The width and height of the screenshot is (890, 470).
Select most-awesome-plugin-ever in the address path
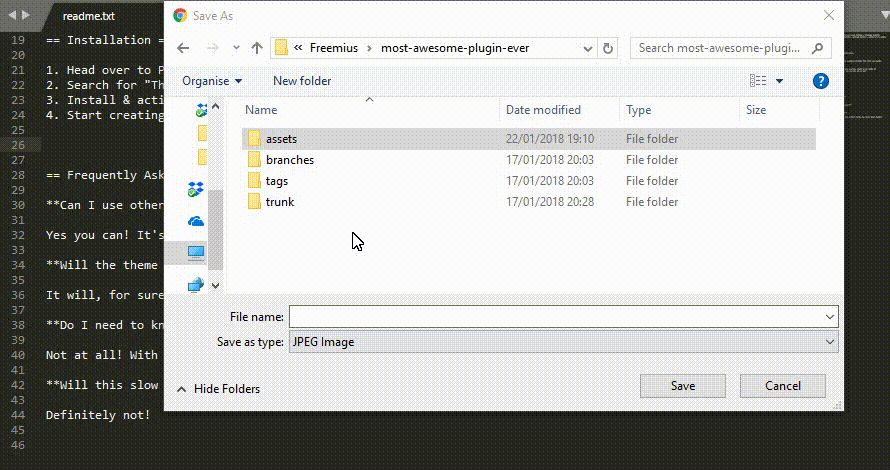(455, 48)
